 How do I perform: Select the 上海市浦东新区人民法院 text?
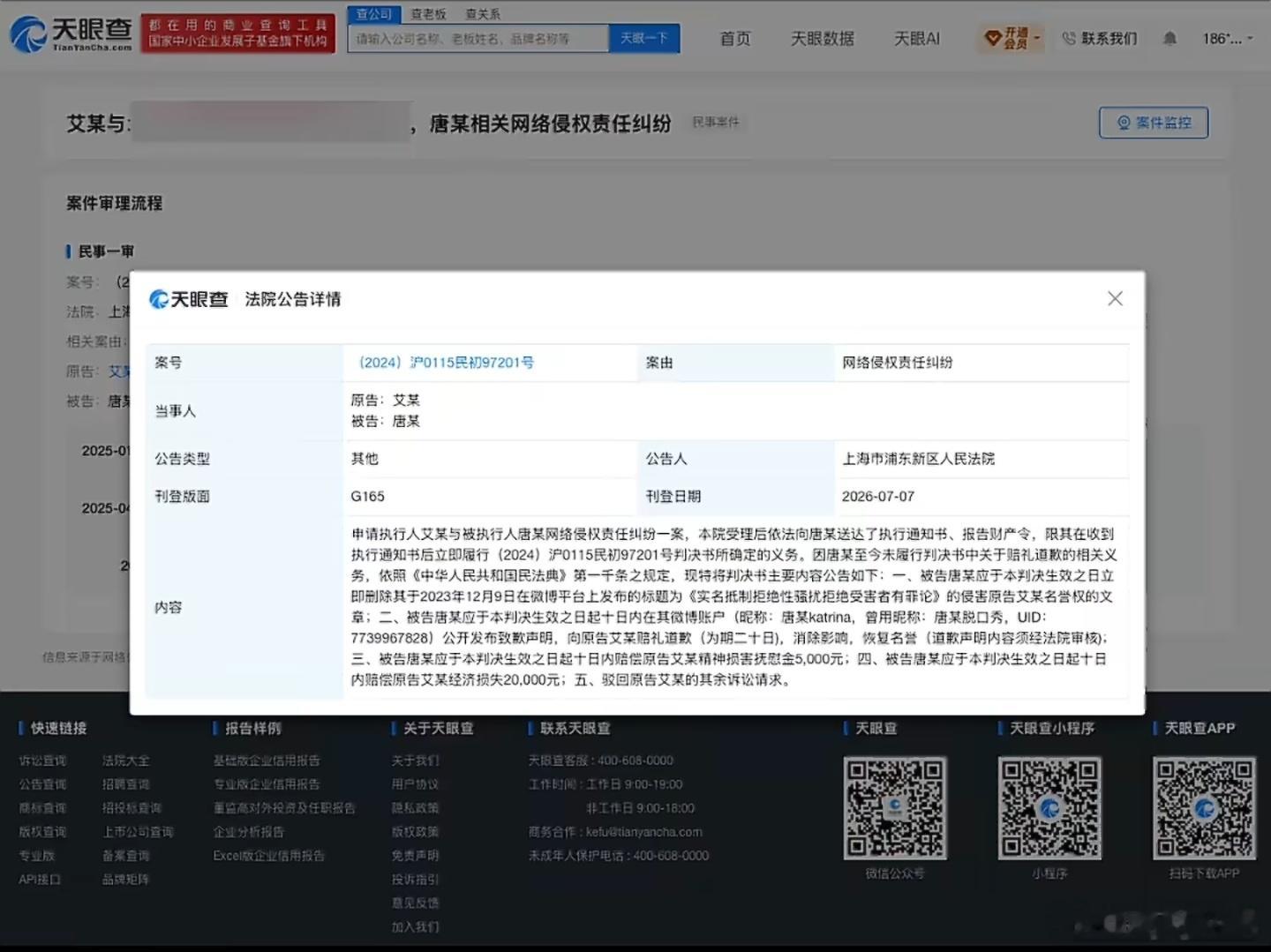click(x=918, y=459)
